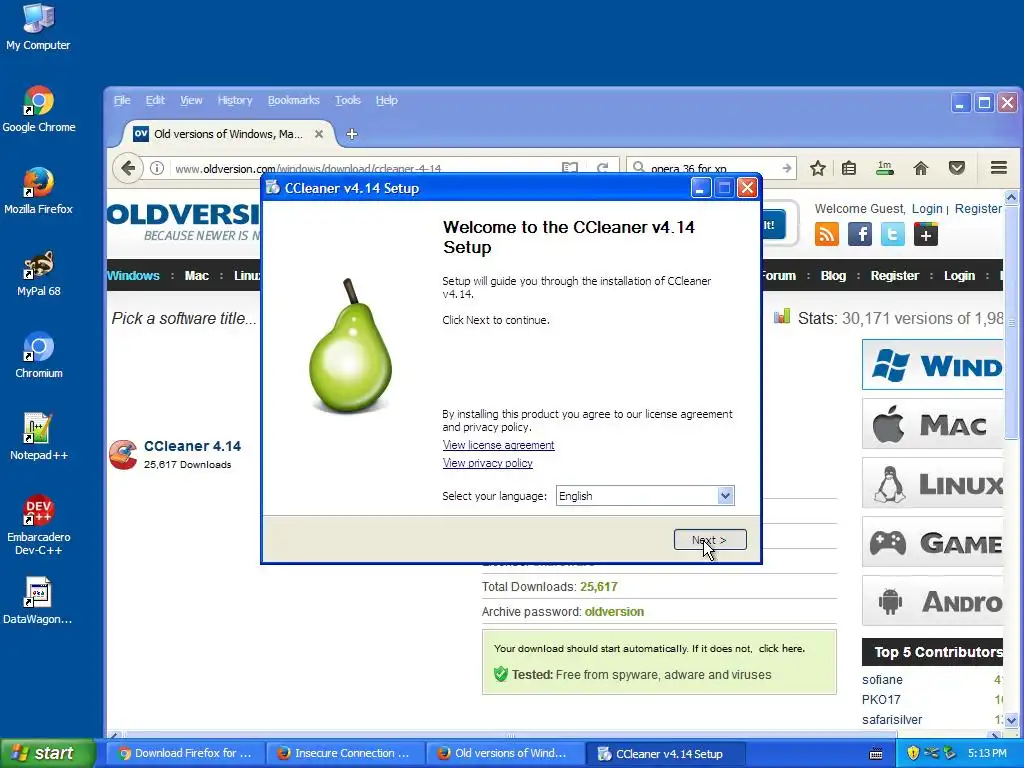
Task: Click the Mozilla Firefox desktop icon
Action: [38, 191]
